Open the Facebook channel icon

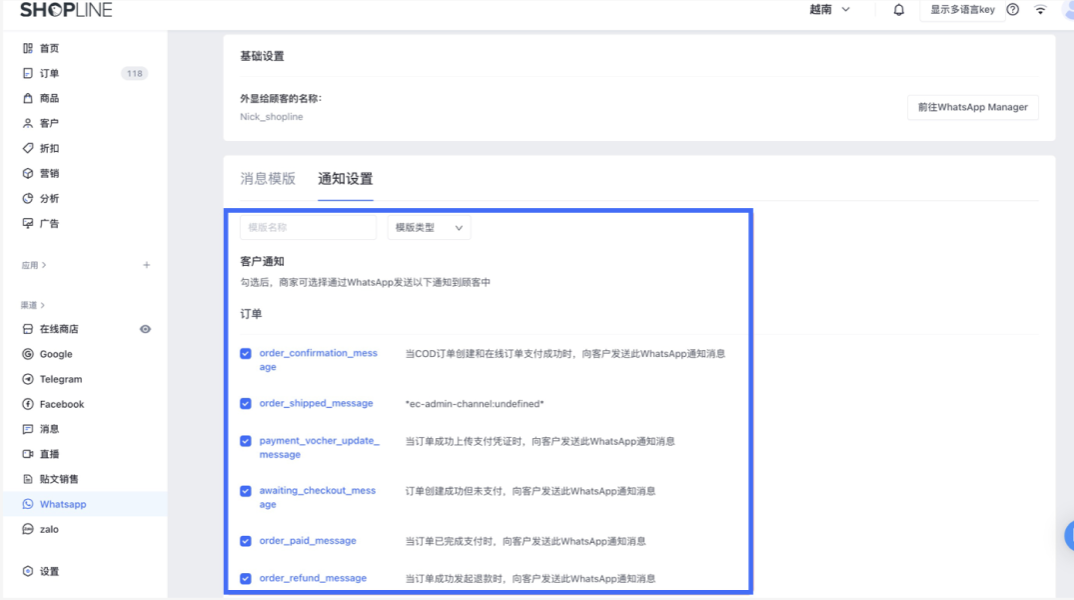27,404
